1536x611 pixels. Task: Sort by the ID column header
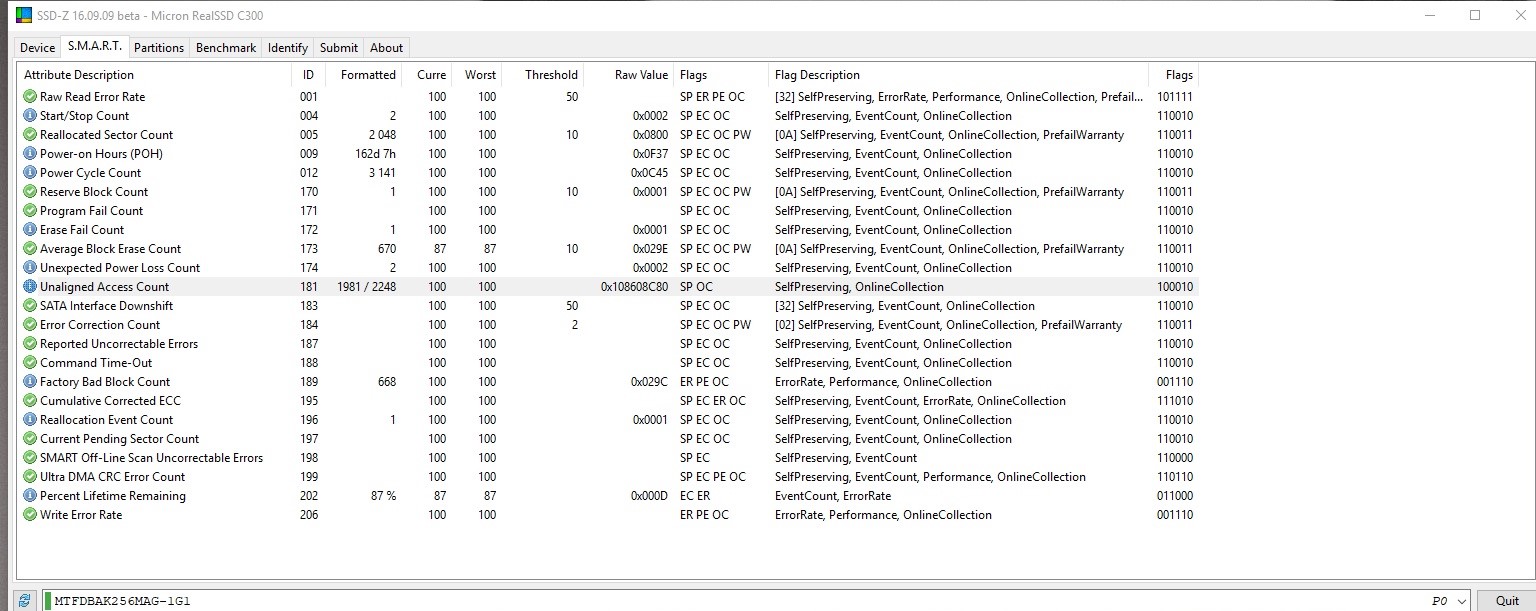tap(308, 75)
